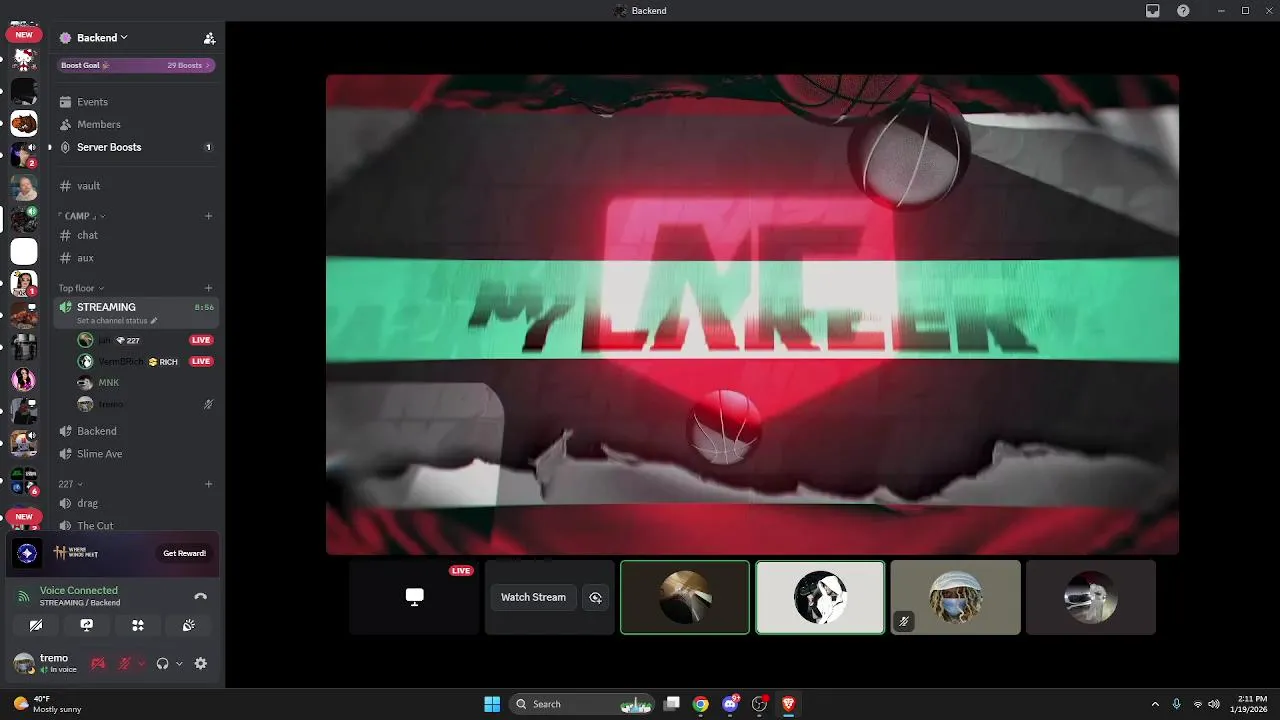Open Chrome from the taskbar
This screenshot has height=720, width=1280.
(x=701, y=704)
